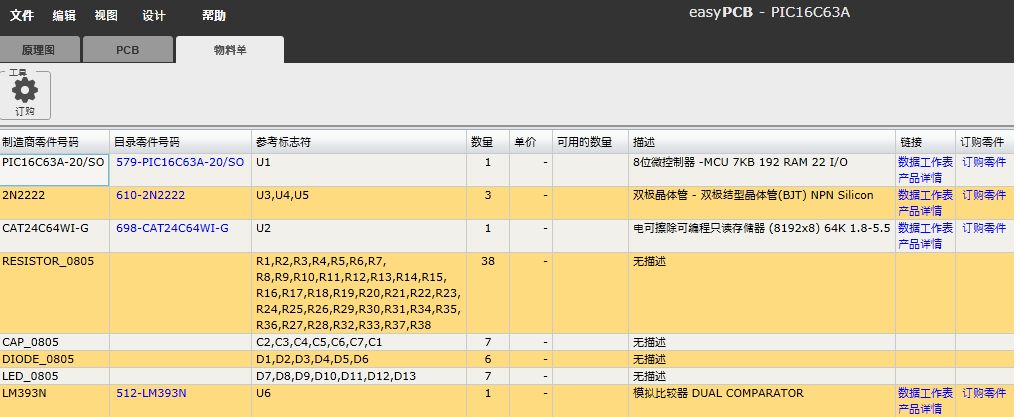Select the CAP_0805 cell
Image resolution: width=1016 pixels, height=417 pixels.
coord(54,342)
